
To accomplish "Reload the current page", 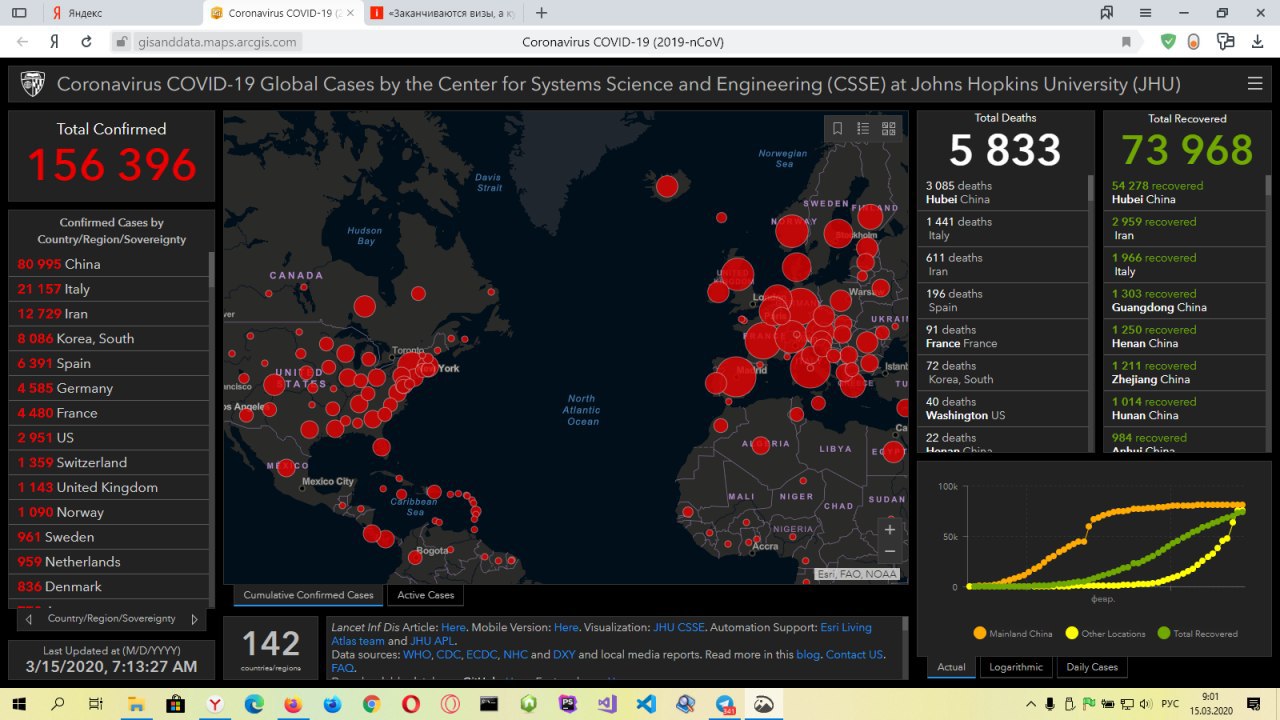I will tap(86, 42).
